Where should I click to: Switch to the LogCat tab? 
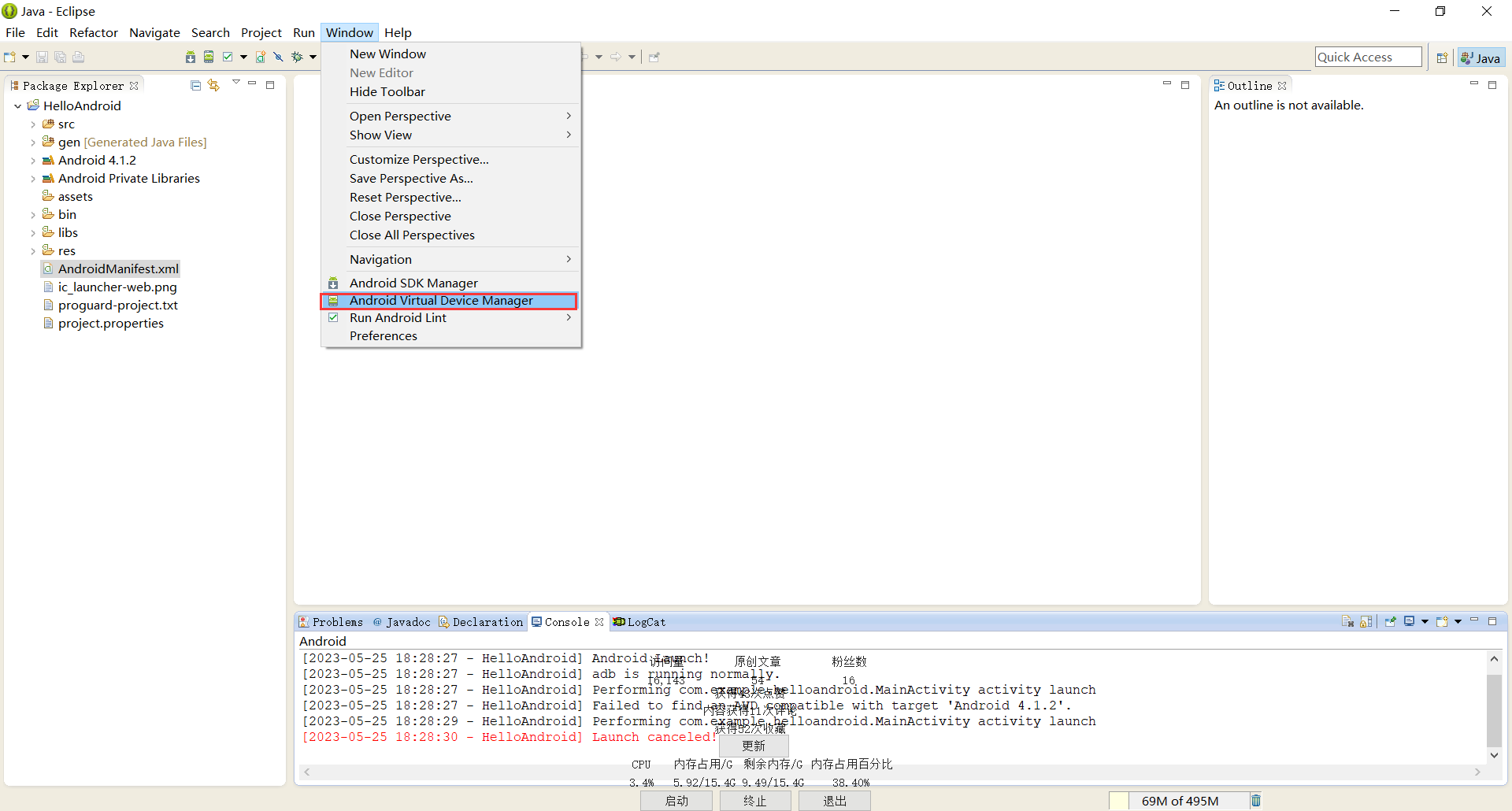[x=639, y=621]
